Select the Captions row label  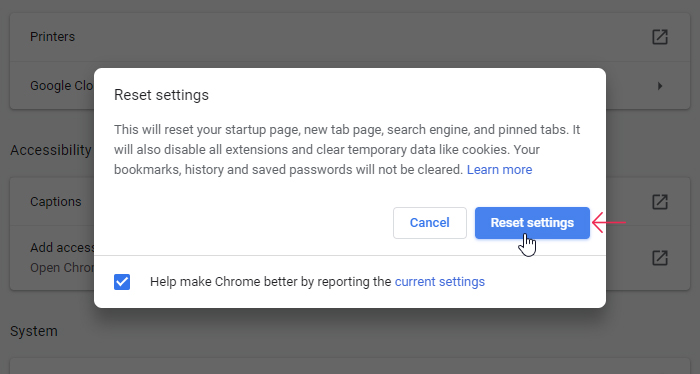55,202
